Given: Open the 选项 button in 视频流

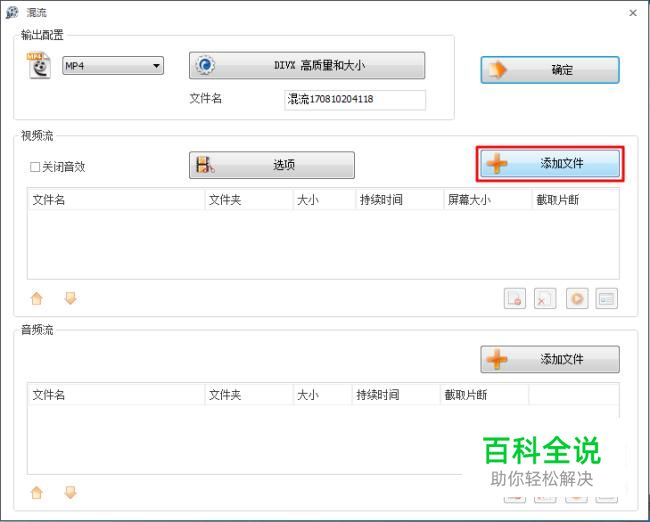Looking at the screenshot, I should [x=272, y=165].
